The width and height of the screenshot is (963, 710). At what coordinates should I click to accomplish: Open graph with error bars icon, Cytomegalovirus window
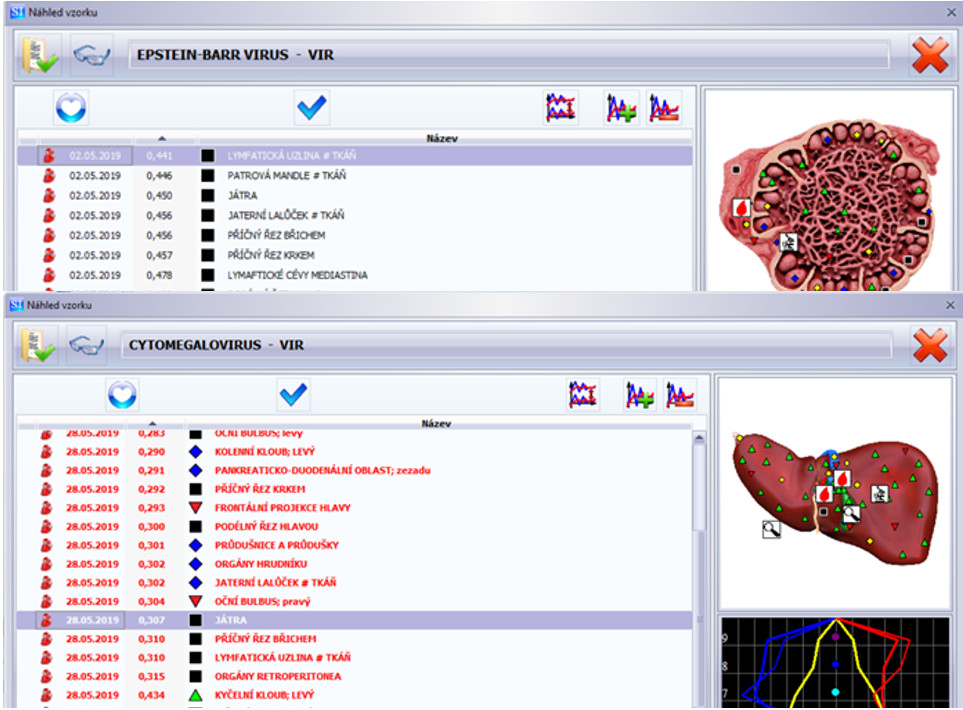[582, 395]
